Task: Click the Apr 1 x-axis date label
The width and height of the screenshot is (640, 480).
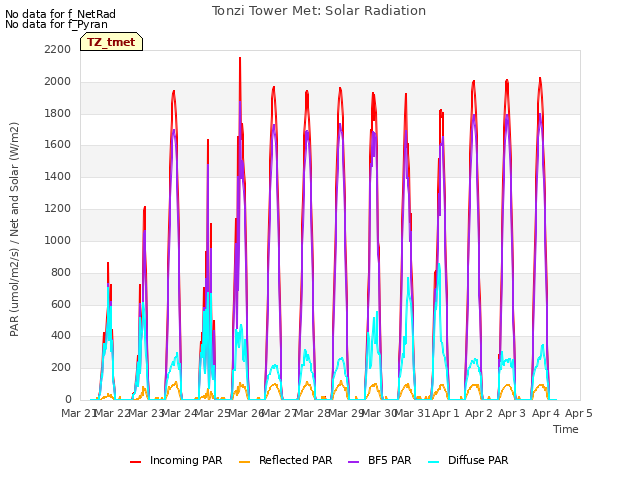Action: point(446,413)
